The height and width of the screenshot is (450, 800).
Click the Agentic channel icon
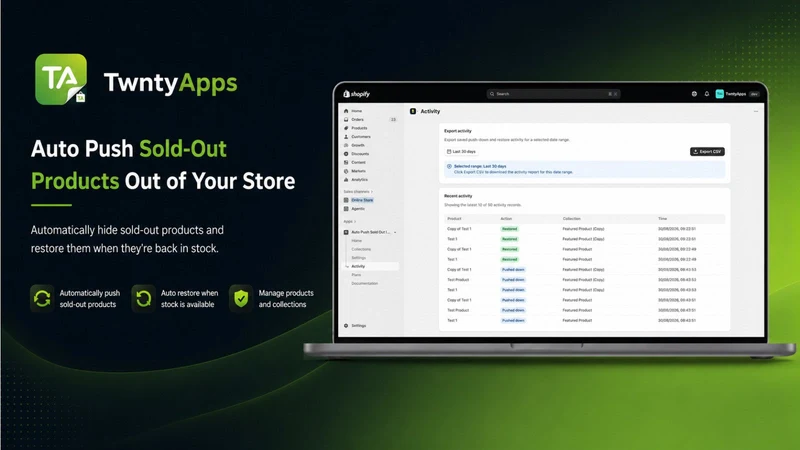tap(346, 209)
